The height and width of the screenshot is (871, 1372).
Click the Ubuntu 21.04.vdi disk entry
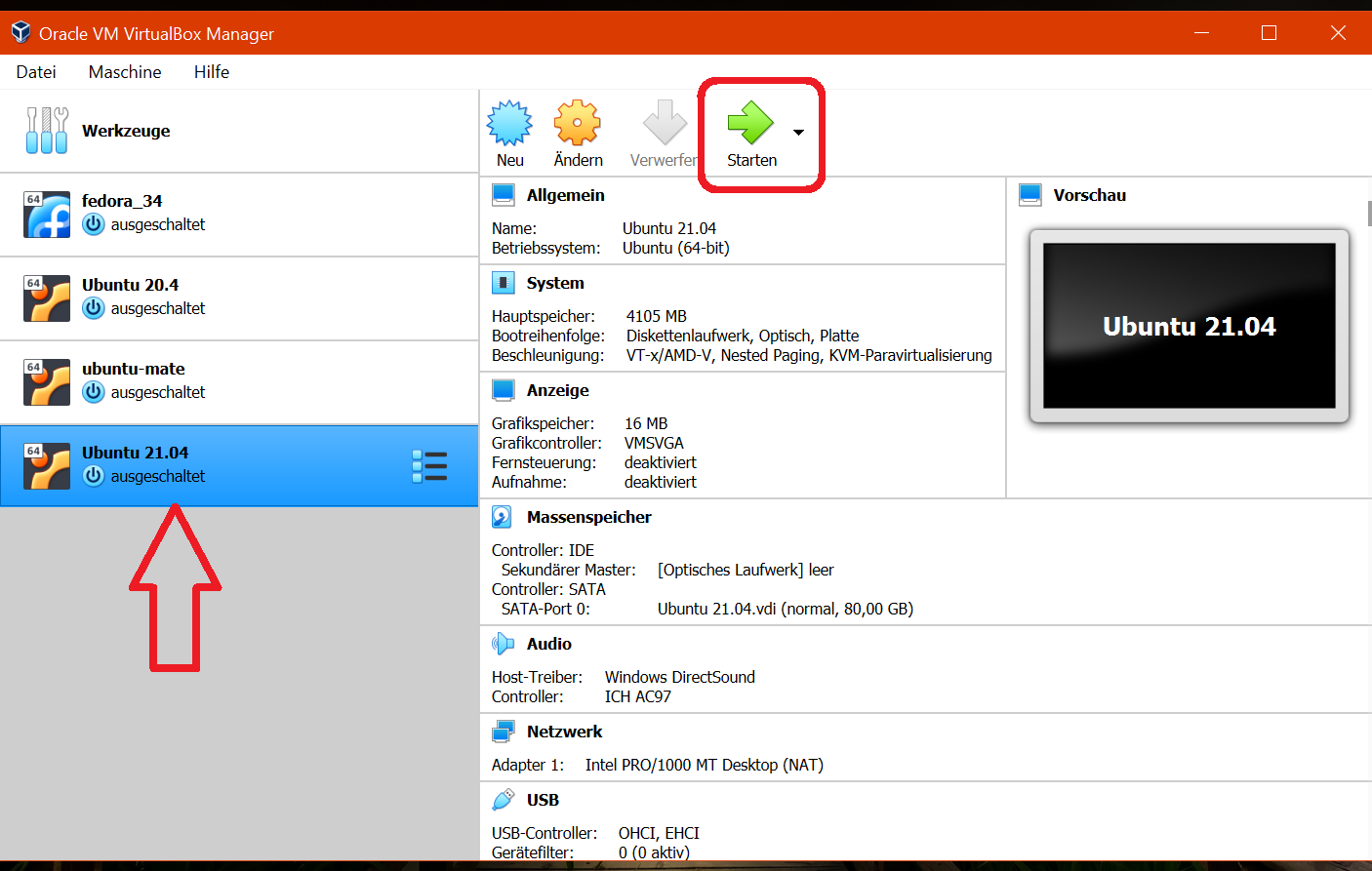pos(786,609)
